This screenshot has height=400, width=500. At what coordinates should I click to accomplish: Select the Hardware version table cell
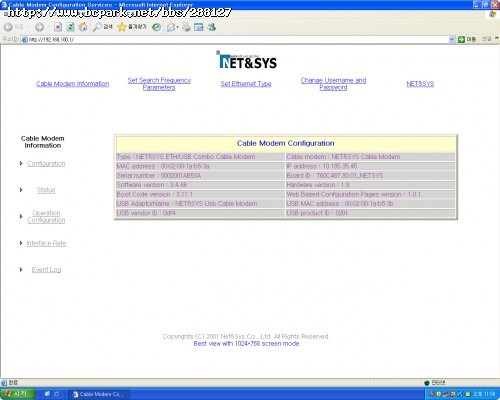[371, 185]
